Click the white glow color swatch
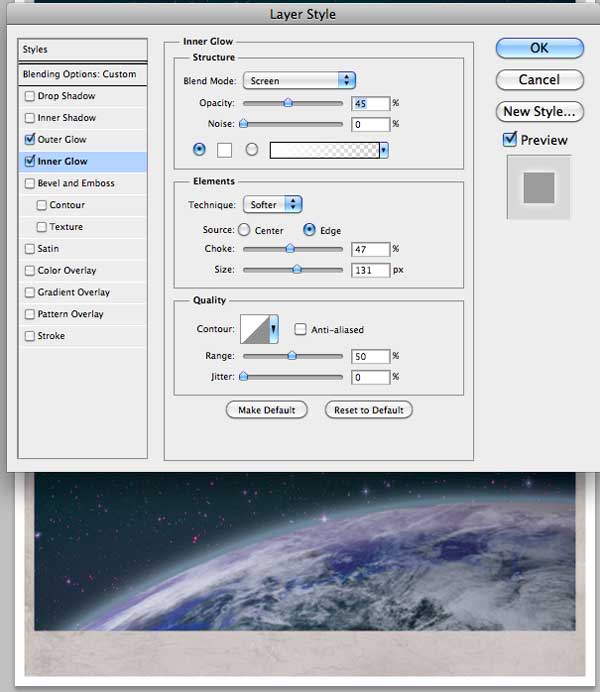This screenshot has height=692, width=600. (224, 150)
